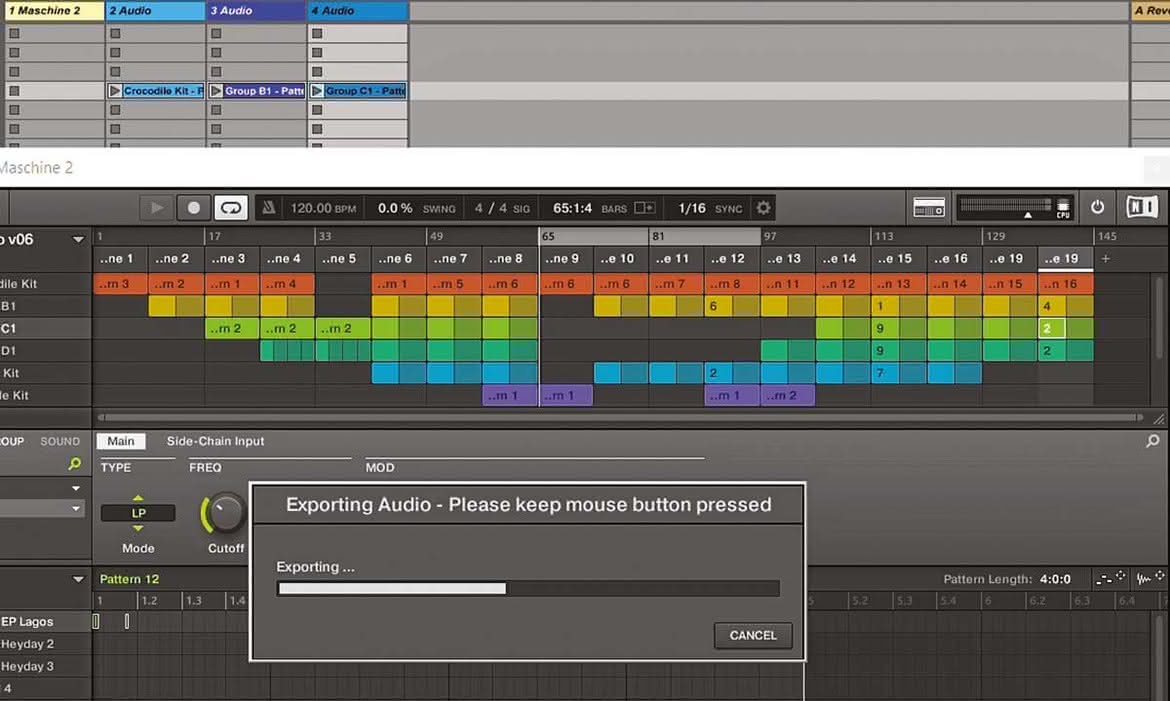The image size is (1170, 701).
Task: Click the magnifier icon right of Side-Chain Input
Action: [x=1153, y=441]
